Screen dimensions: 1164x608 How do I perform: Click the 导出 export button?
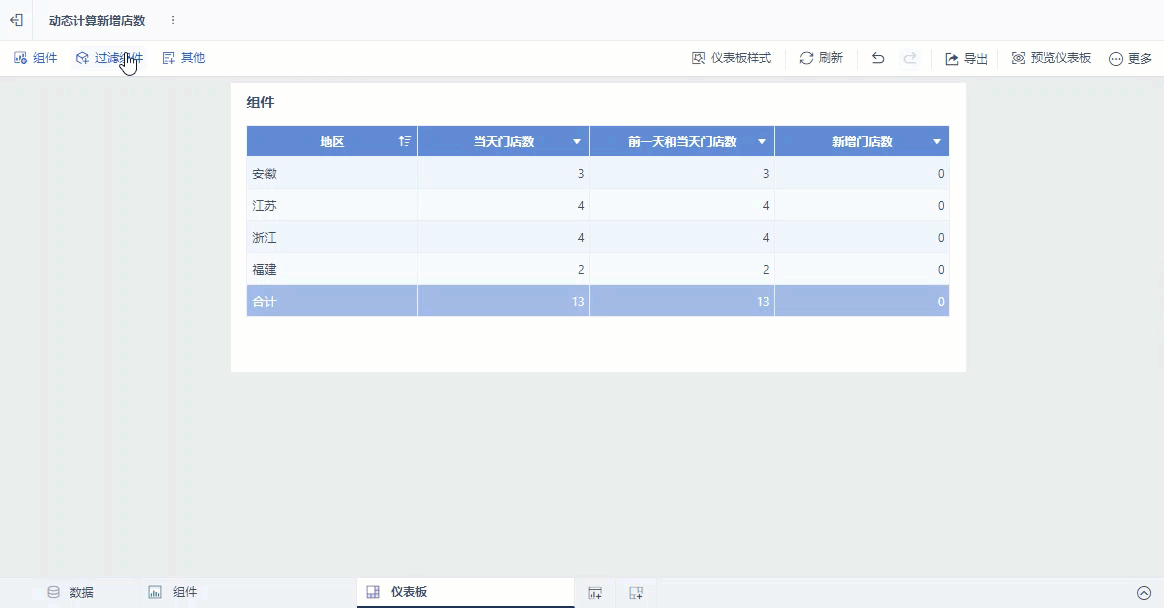point(966,58)
